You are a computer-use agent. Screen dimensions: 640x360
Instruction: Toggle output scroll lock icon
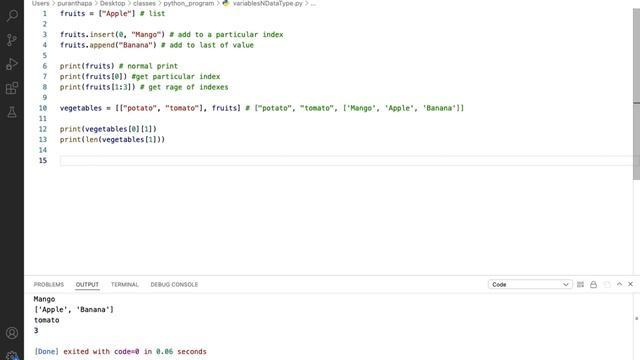click(593, 284)
